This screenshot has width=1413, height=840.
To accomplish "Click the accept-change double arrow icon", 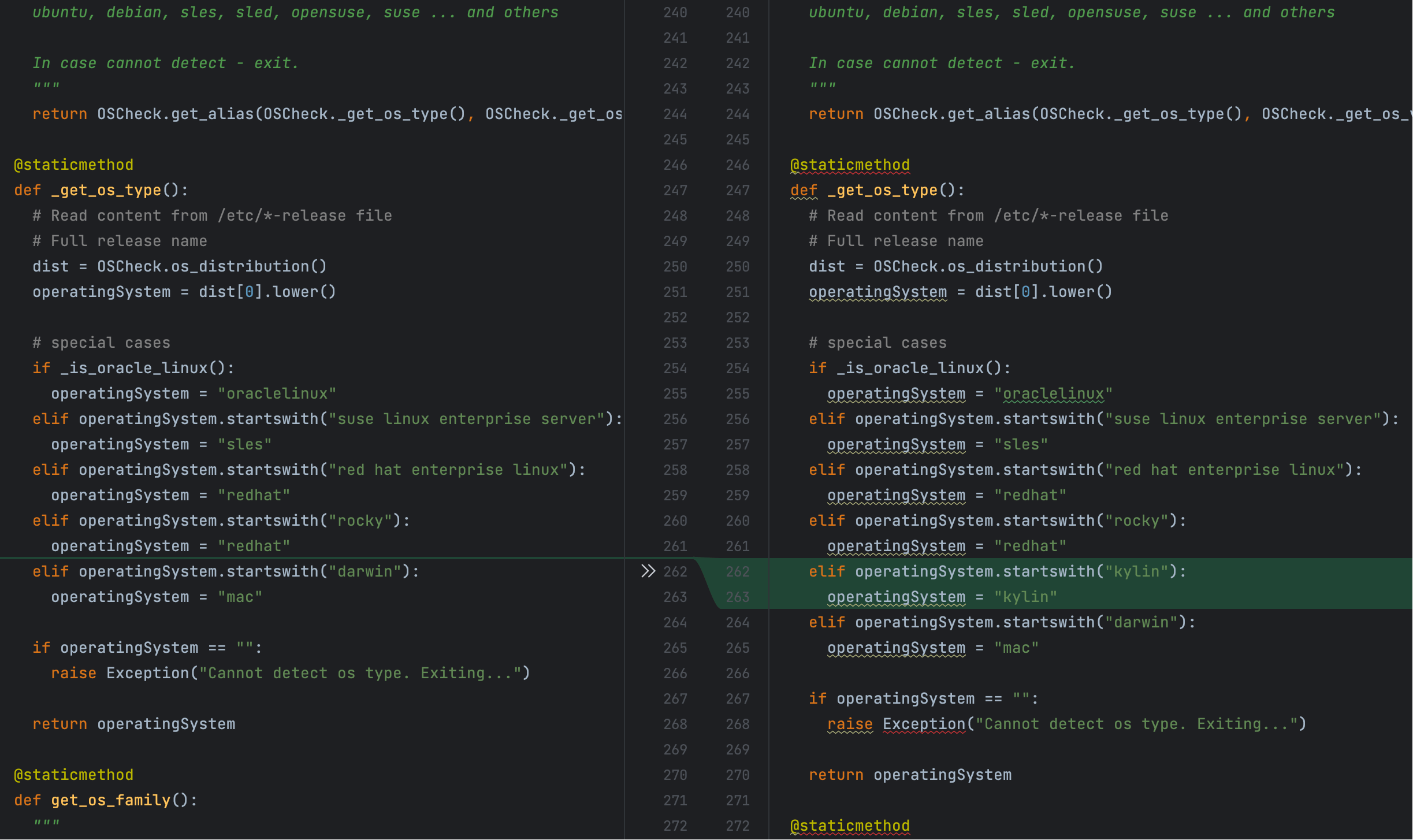I will (648, 571).
